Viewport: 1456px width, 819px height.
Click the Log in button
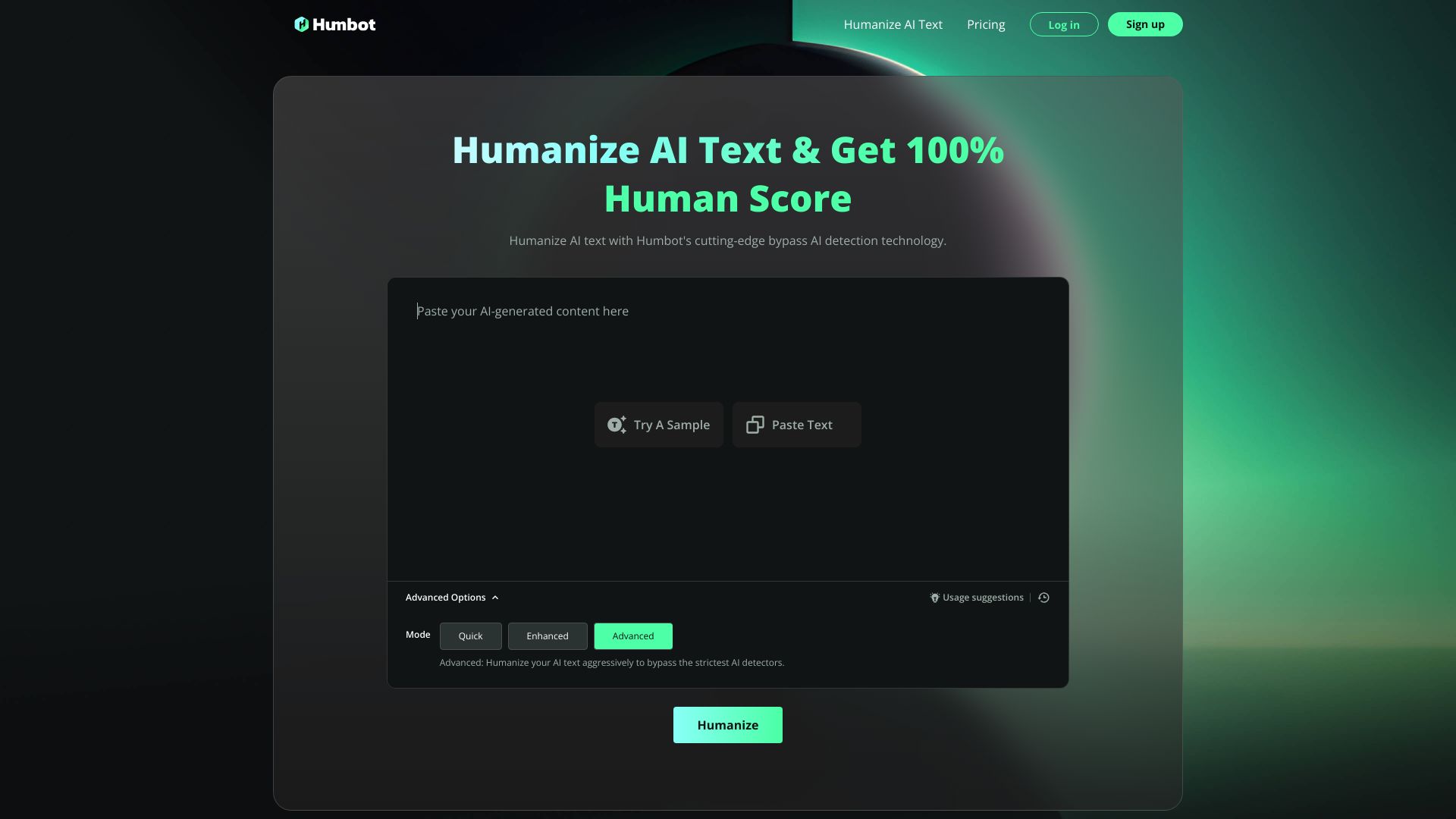click(1064, 24)
